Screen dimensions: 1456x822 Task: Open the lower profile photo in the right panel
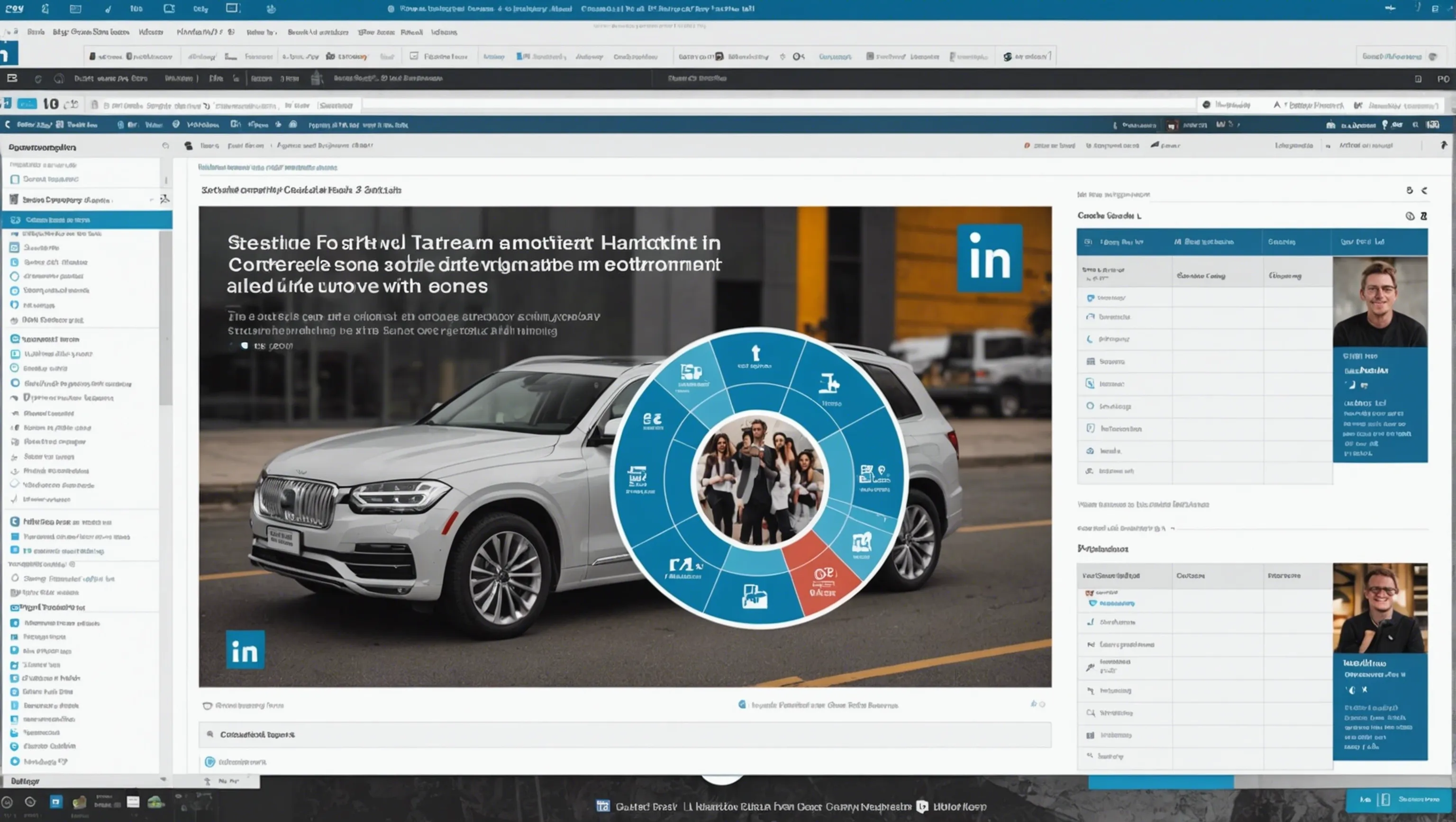click(x=1380, y=608)
